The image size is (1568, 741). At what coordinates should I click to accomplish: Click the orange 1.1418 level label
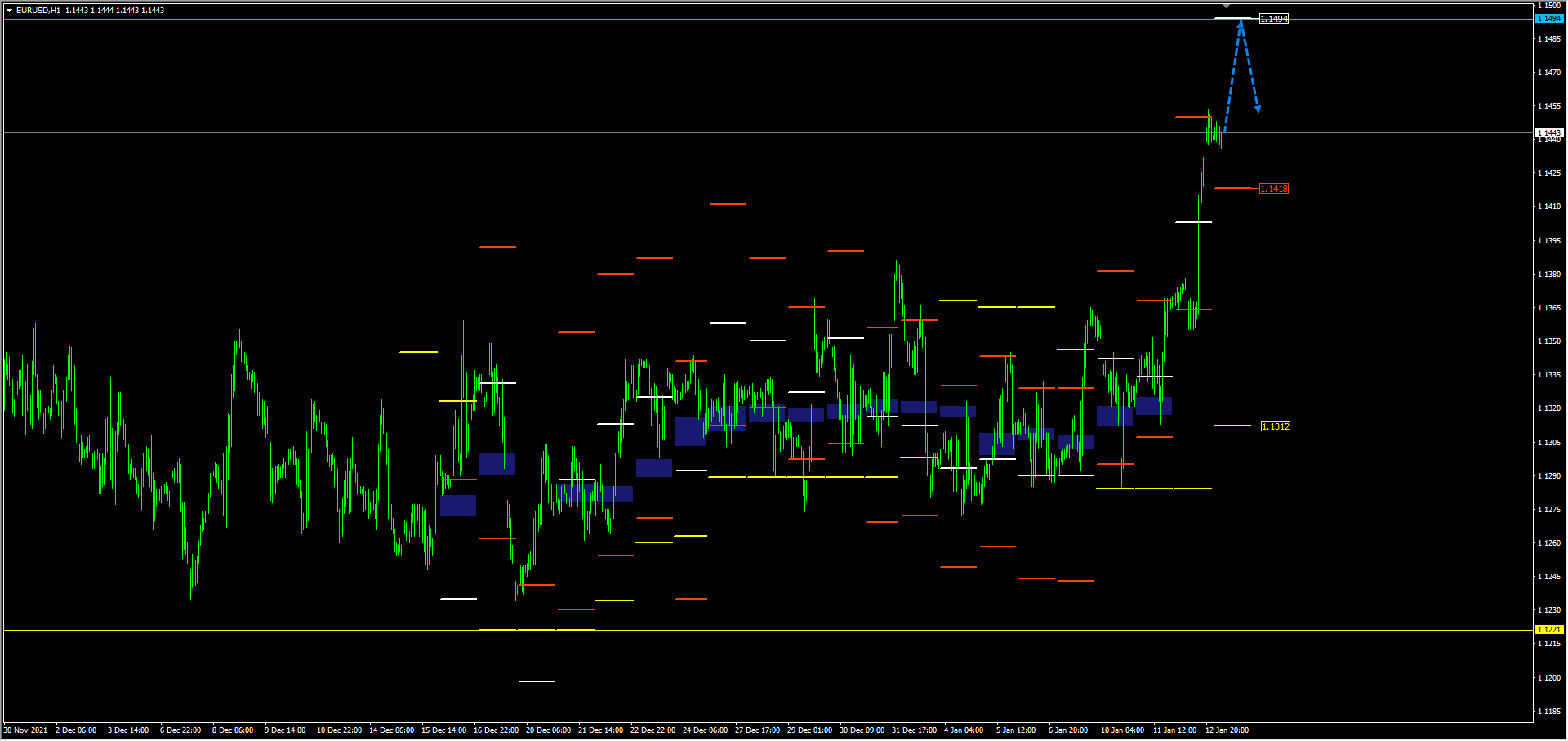1274,189
